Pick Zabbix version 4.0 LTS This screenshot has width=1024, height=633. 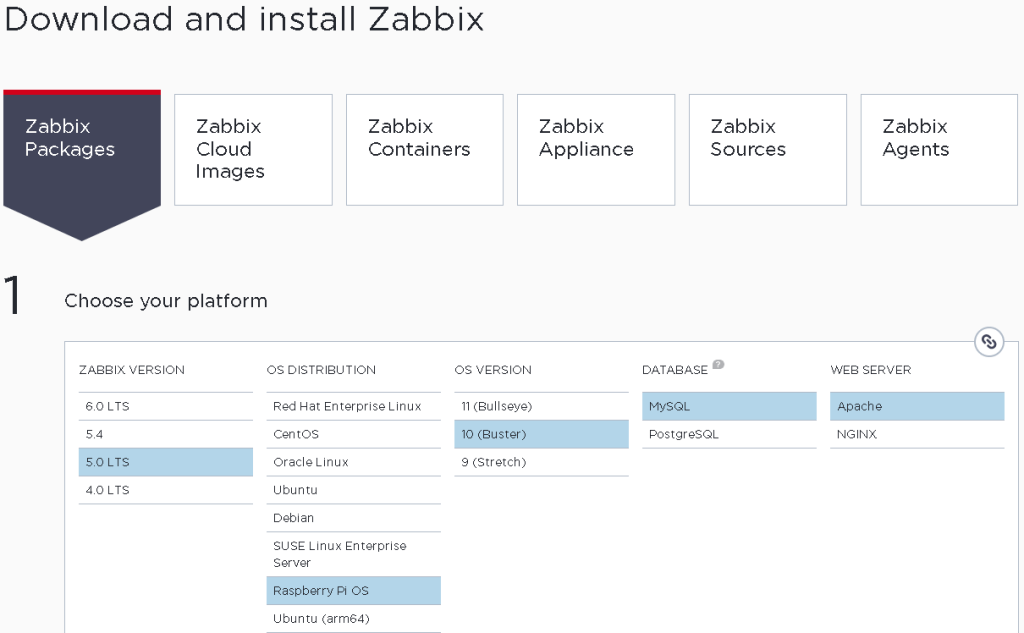point(165,491)
